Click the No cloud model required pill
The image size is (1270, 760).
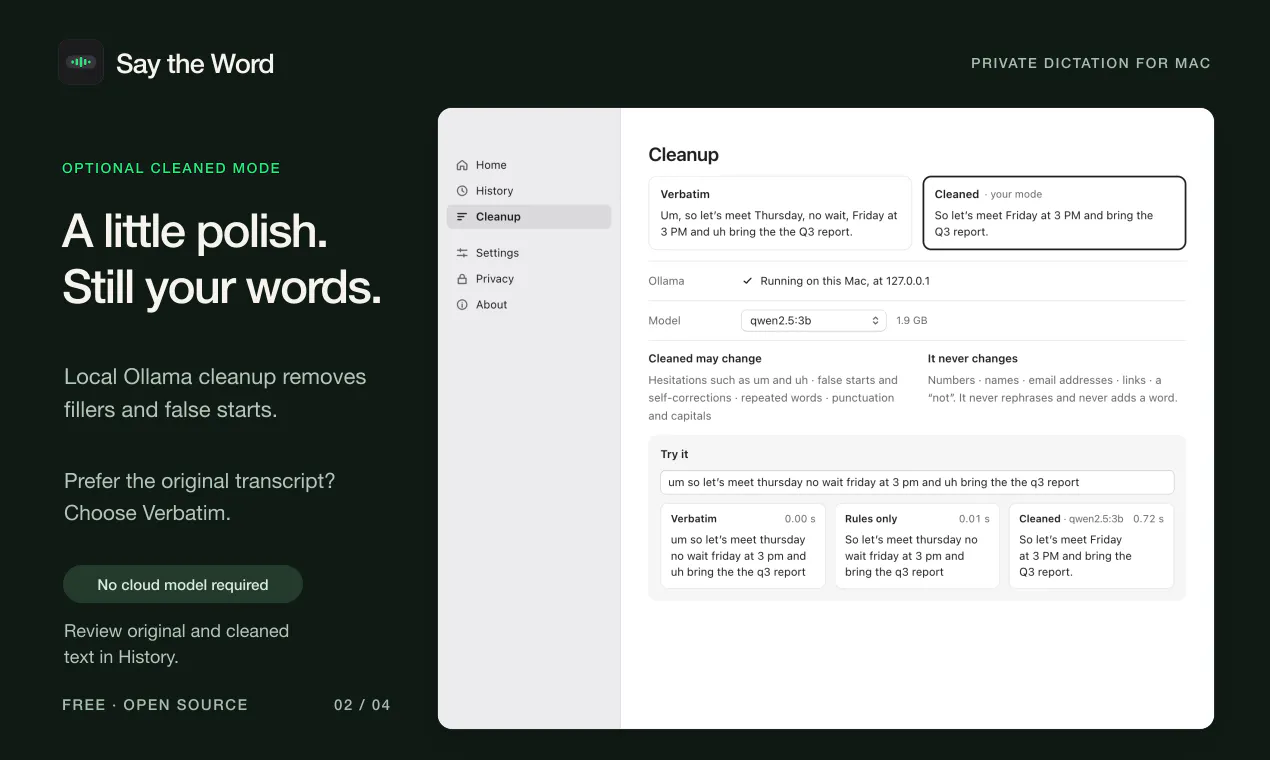[x=183, y=585]
